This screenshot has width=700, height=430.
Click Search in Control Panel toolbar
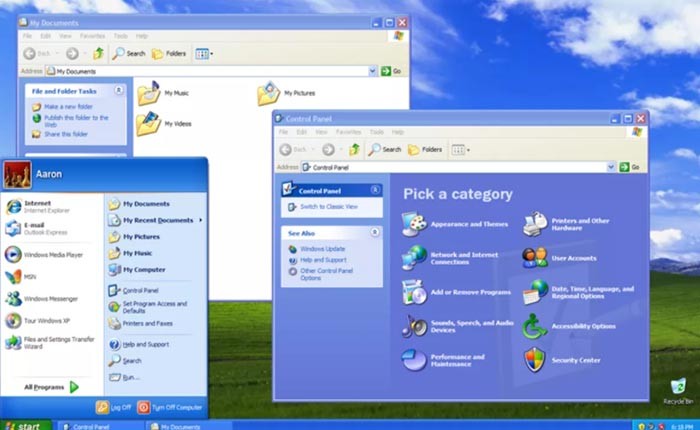tap(385, 150)
